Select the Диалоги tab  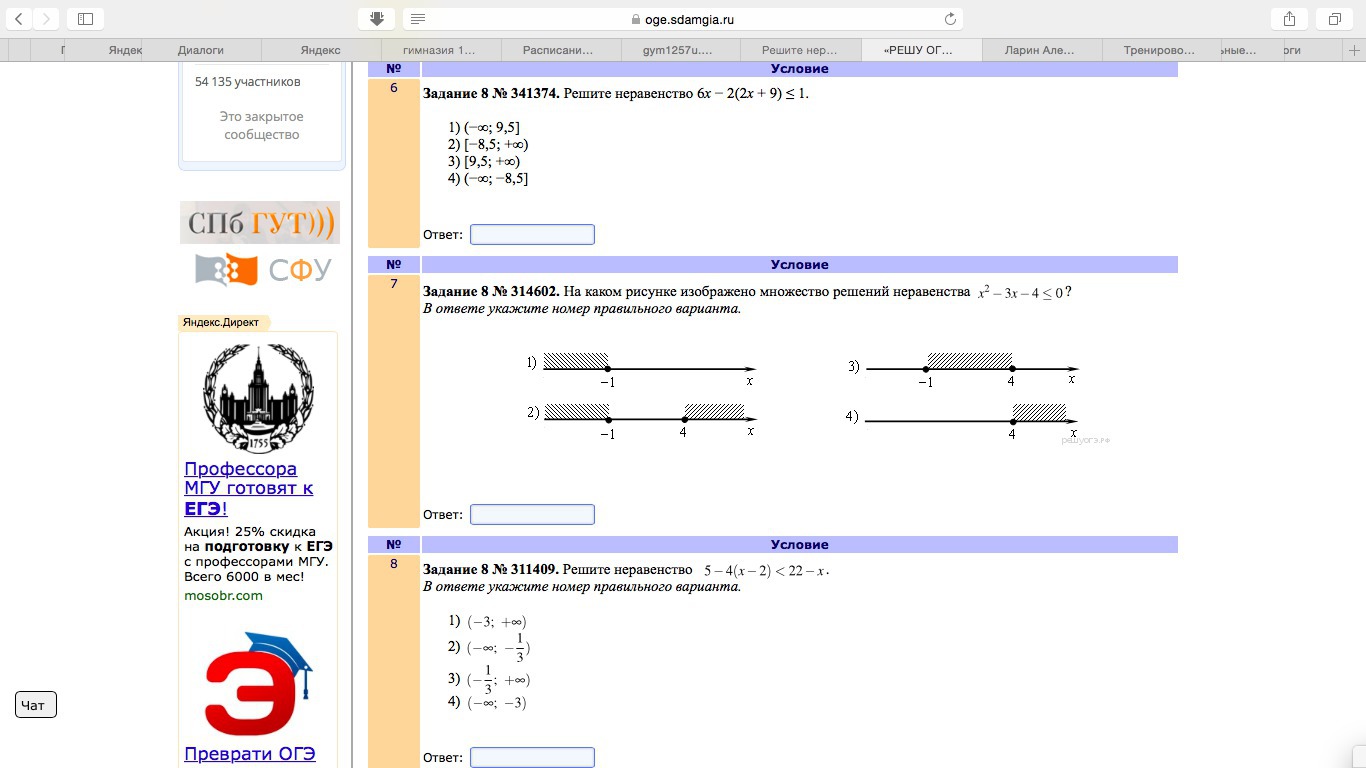pos(200,50)
